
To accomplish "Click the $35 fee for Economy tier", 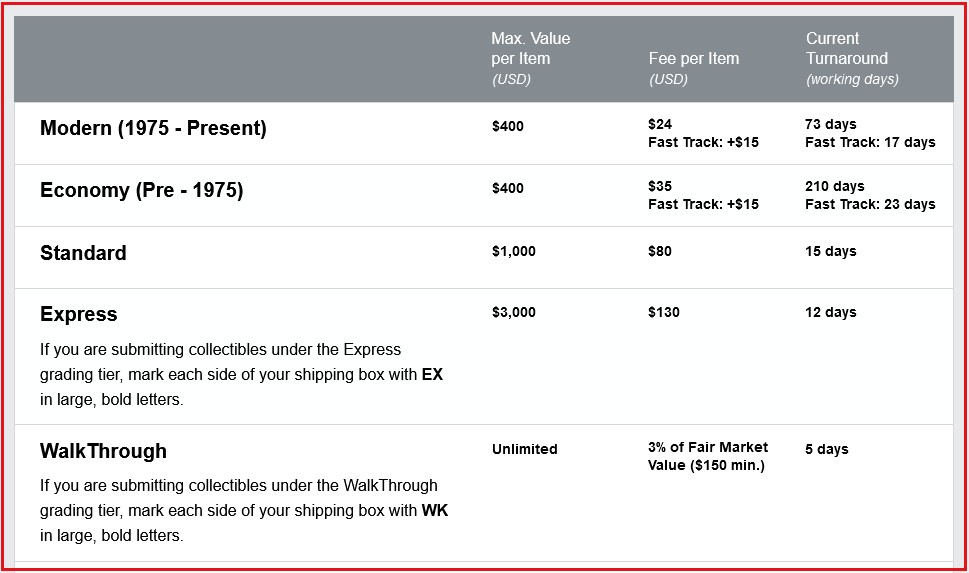I will click(659, 186).
